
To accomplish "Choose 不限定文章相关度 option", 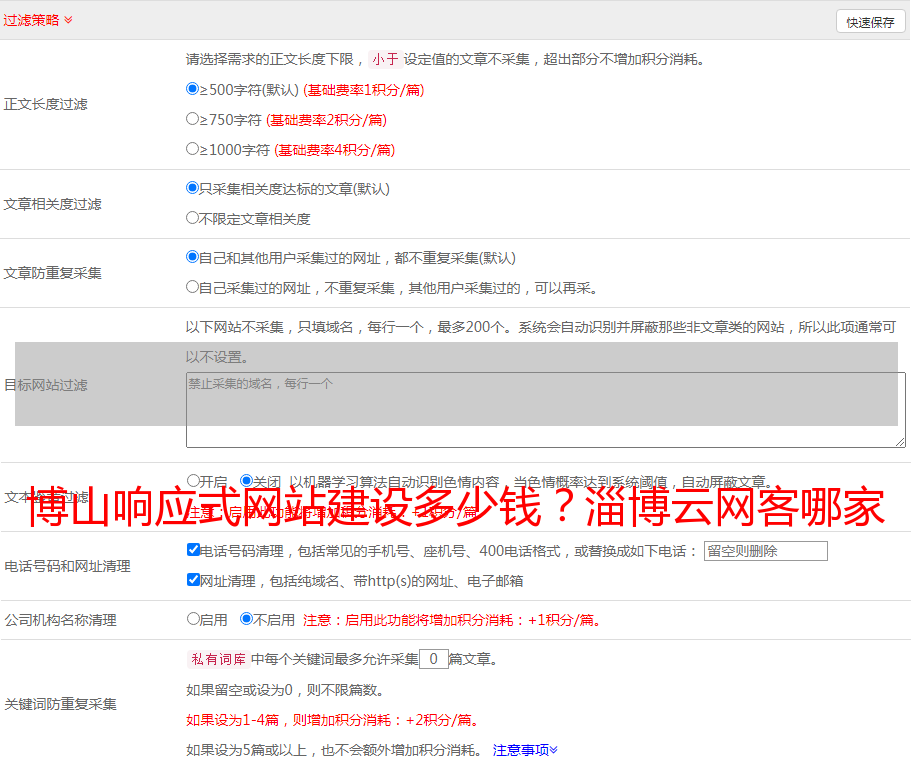I will tap(193, 218).
